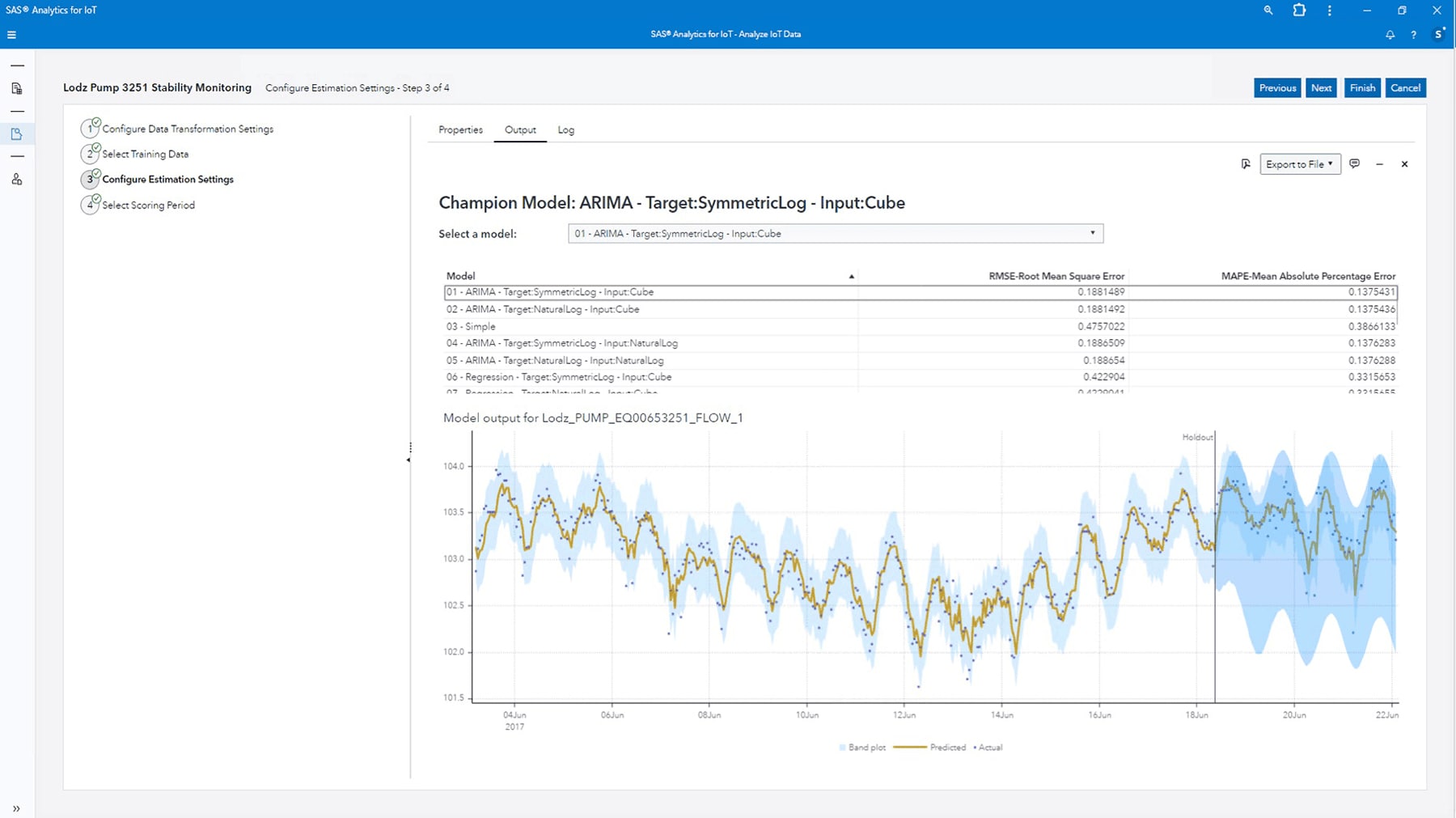Open the navigation hamburger menu
This screenshot has width=1456, height=818.
point(11,34)
